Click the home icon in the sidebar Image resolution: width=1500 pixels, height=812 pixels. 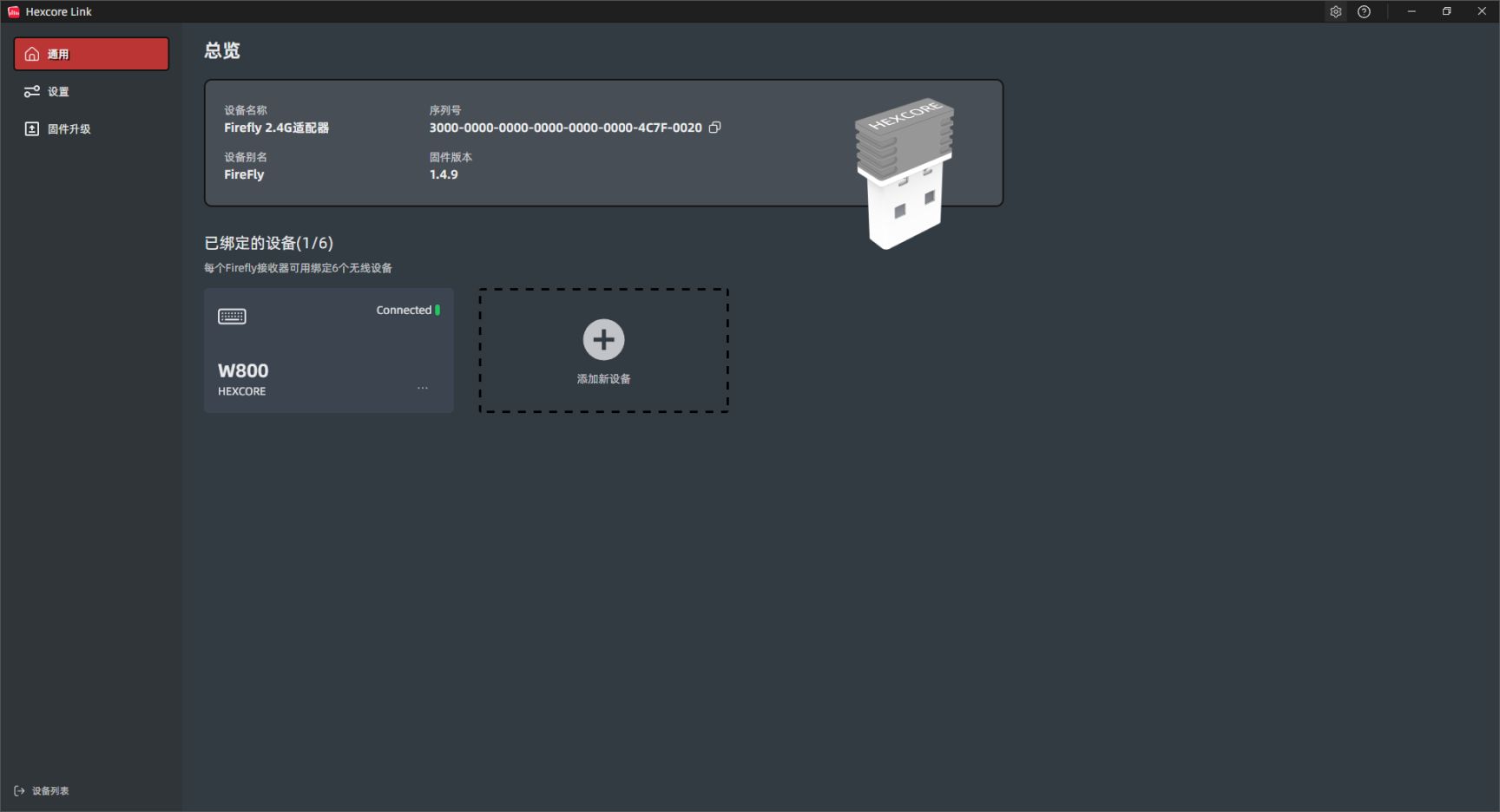click(x=32, y=54)
